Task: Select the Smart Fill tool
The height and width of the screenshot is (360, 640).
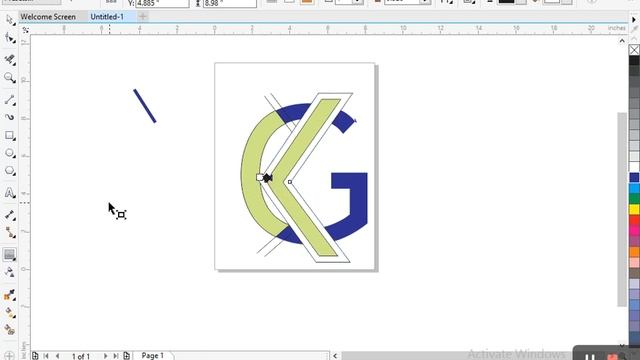Action: (9, 329)
